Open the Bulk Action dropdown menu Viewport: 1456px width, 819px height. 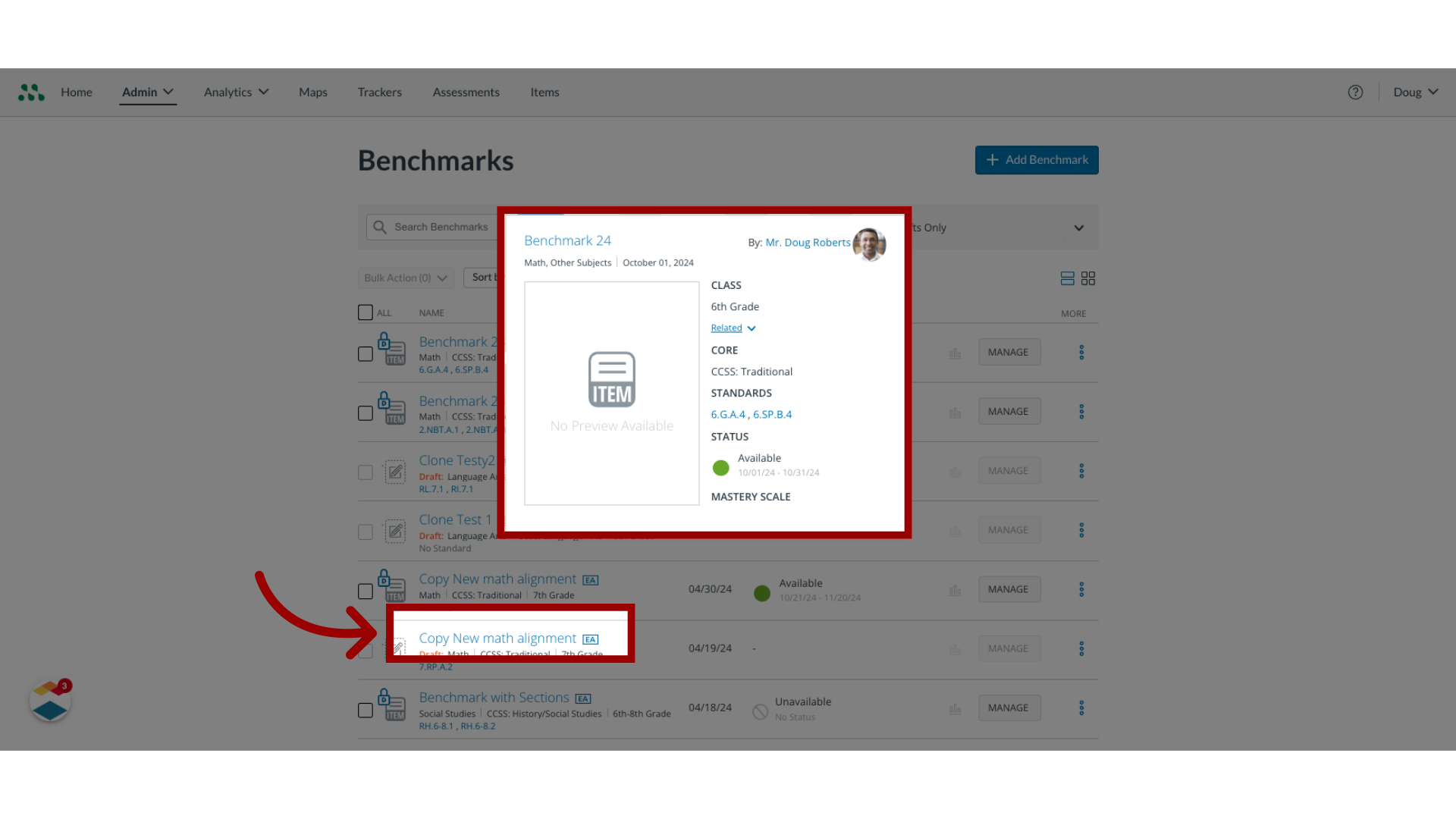(405, 277)
